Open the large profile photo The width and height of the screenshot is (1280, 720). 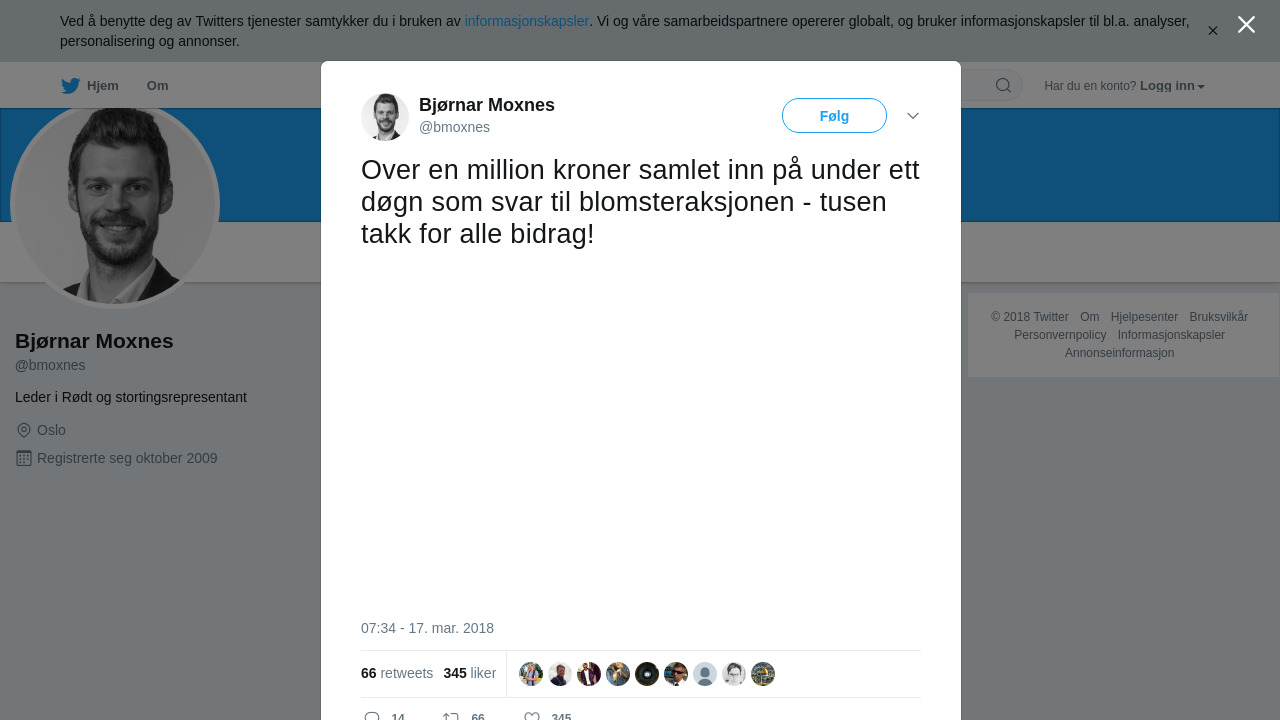point(115,203)
